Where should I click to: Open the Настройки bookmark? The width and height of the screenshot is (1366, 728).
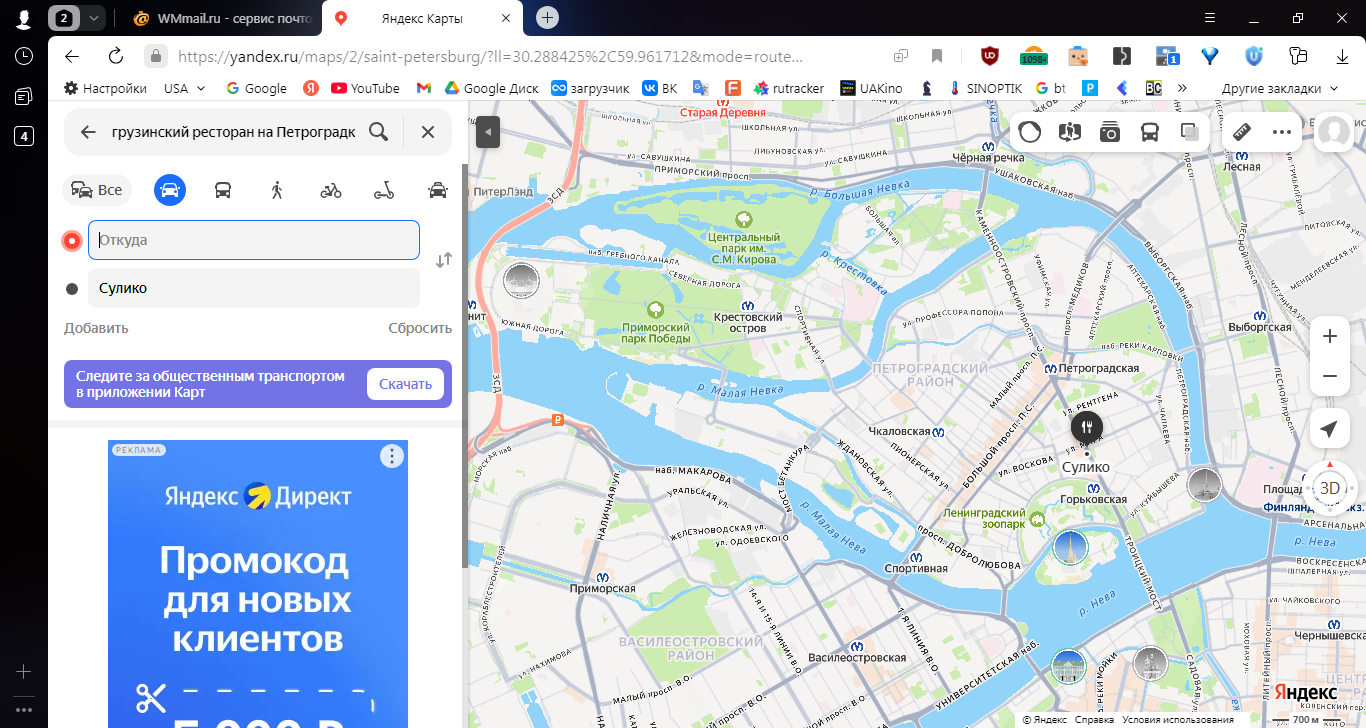tap(105, 88)
